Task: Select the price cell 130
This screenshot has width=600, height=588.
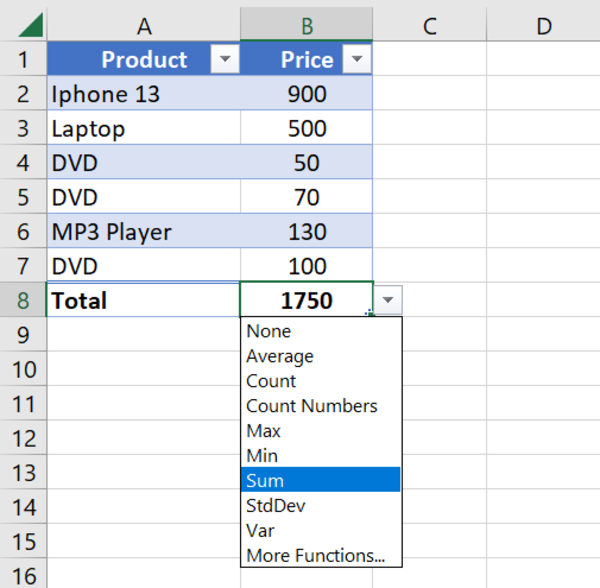Action: click(x=307, y=231)
